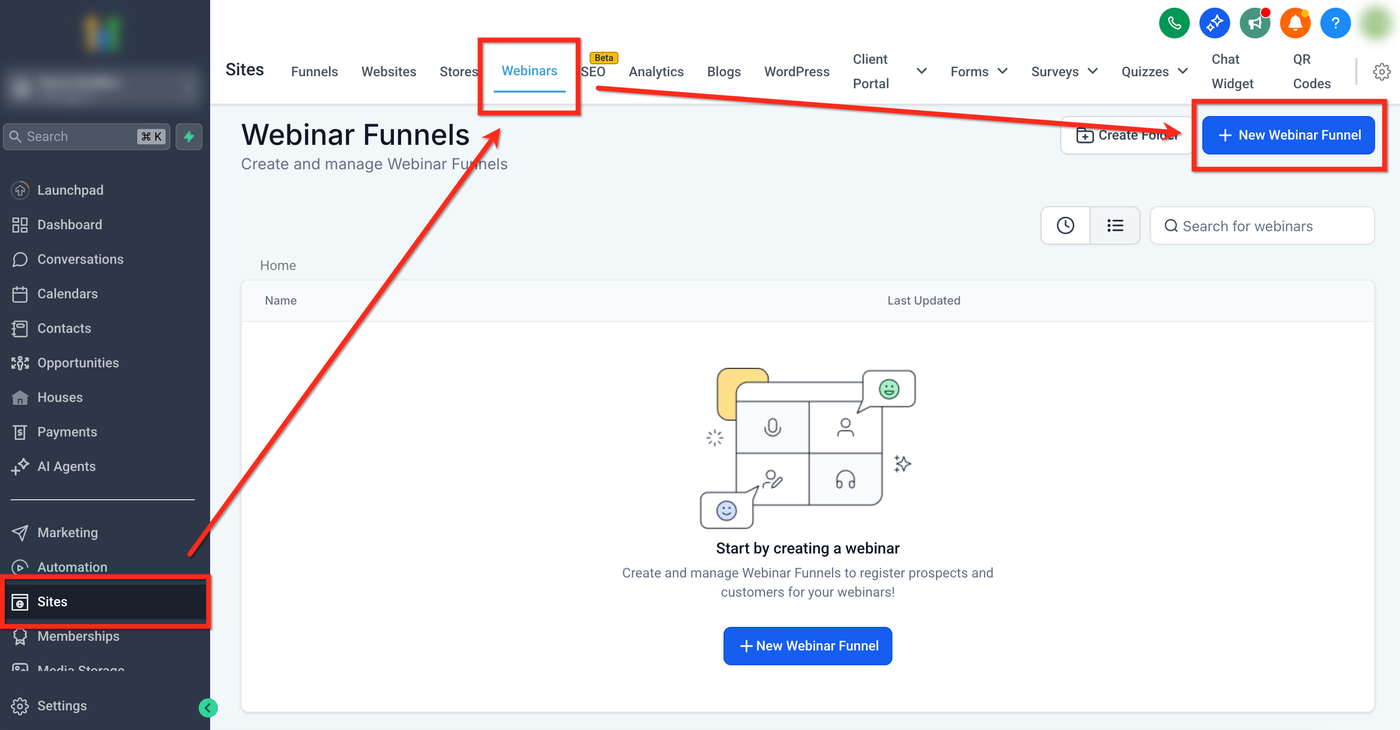Open the Sites settings gear icon

coord(1381,72)
